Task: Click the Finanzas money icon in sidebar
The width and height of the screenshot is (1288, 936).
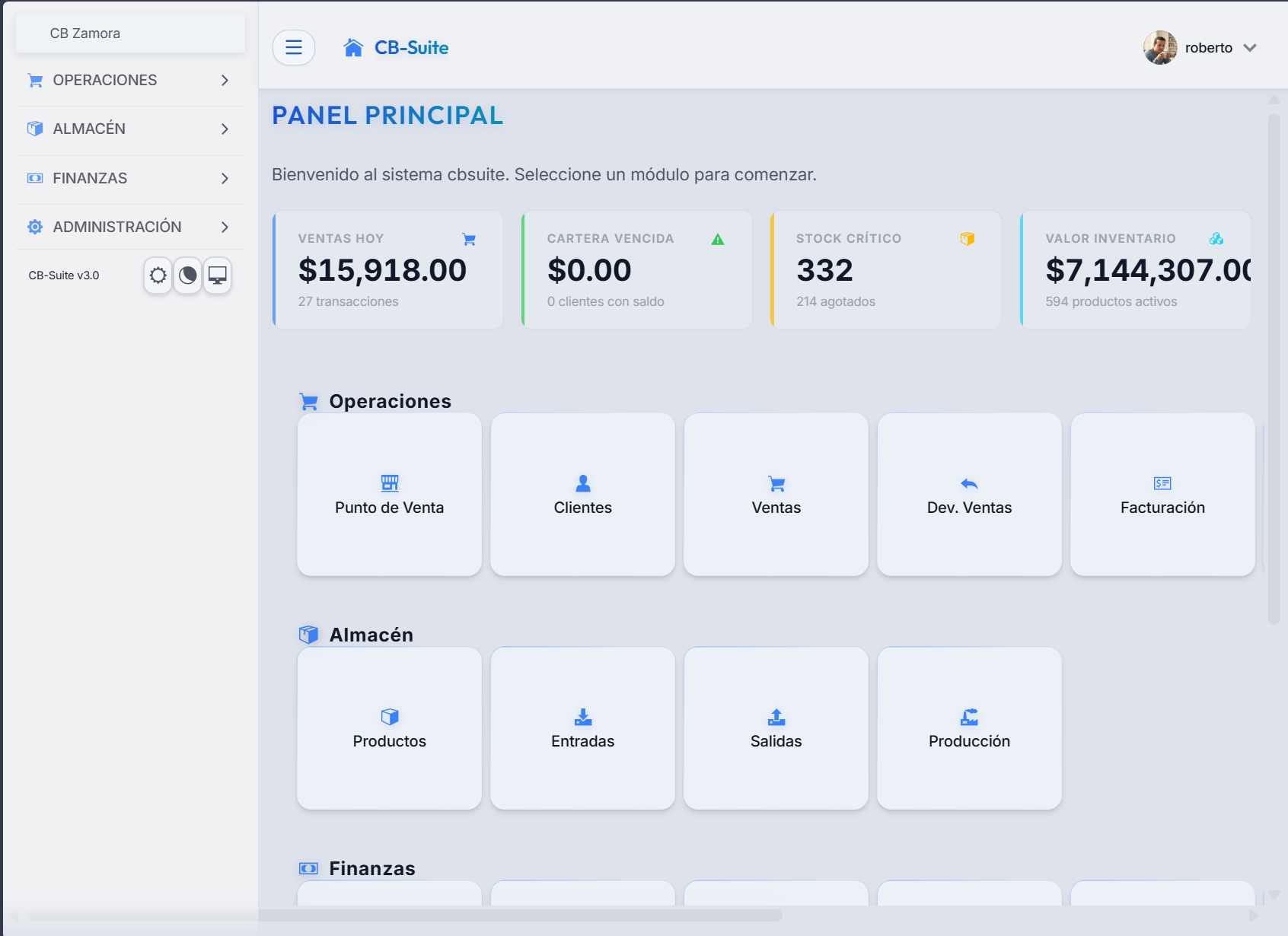Action: [35, 178]
